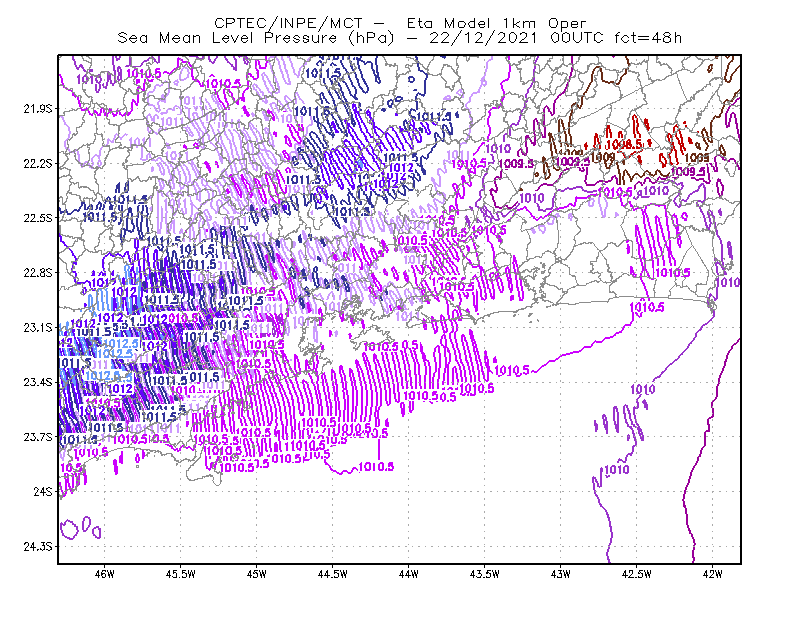Screen dimensions: 800x618
Task: Click 'Sea Mean Level Pressure (hPa)' subtitle
Action: tap(256, 38)
